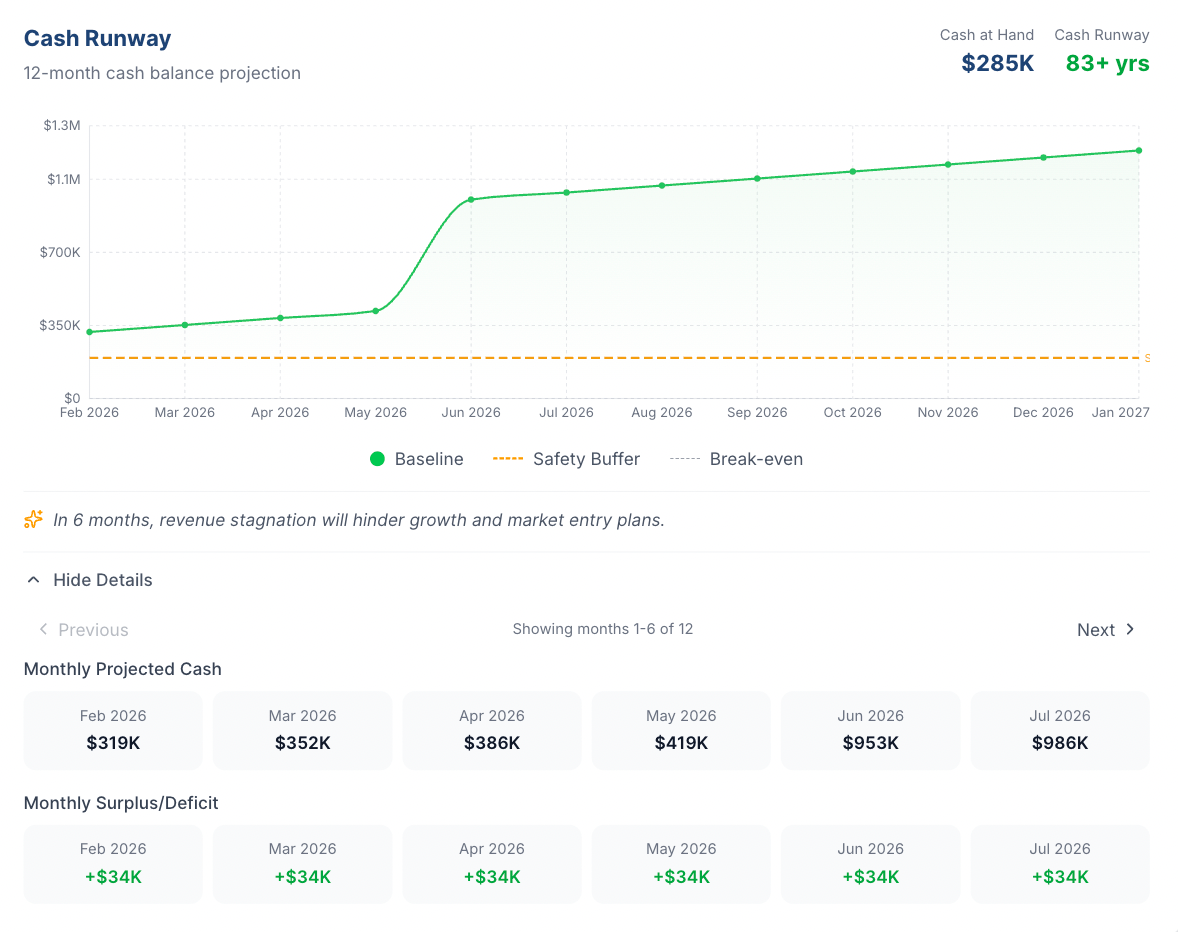Click the Hide Details label
Viewport: 1178px width, 932px height.
(x=103, y=580)
